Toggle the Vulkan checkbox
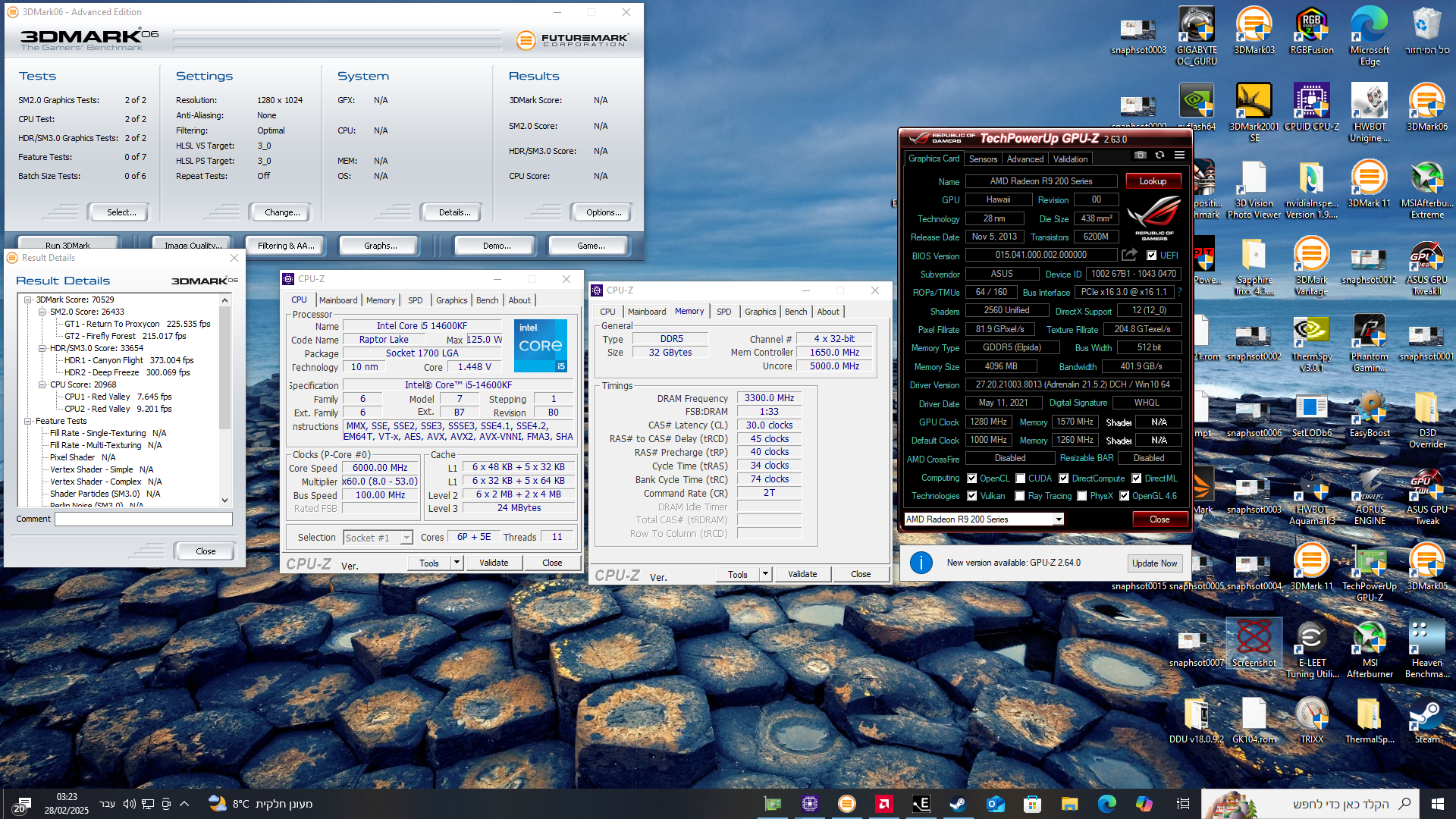Screen dimensions: 1456x819 pyautogui.click(x=972, y=496)
